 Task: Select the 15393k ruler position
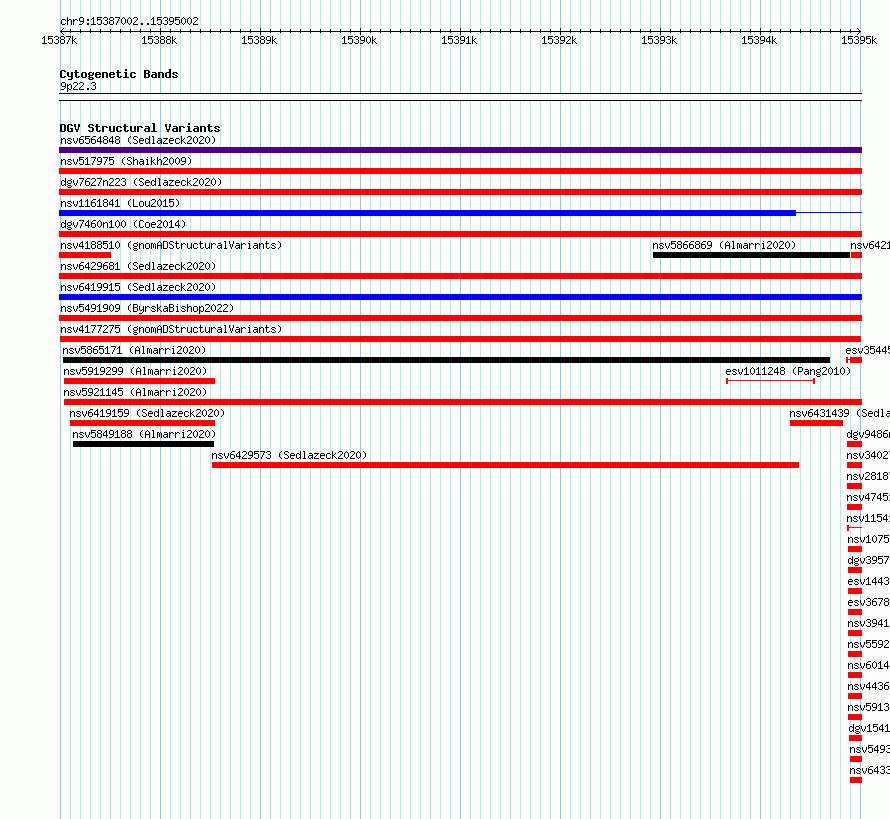tap(658, 40)
